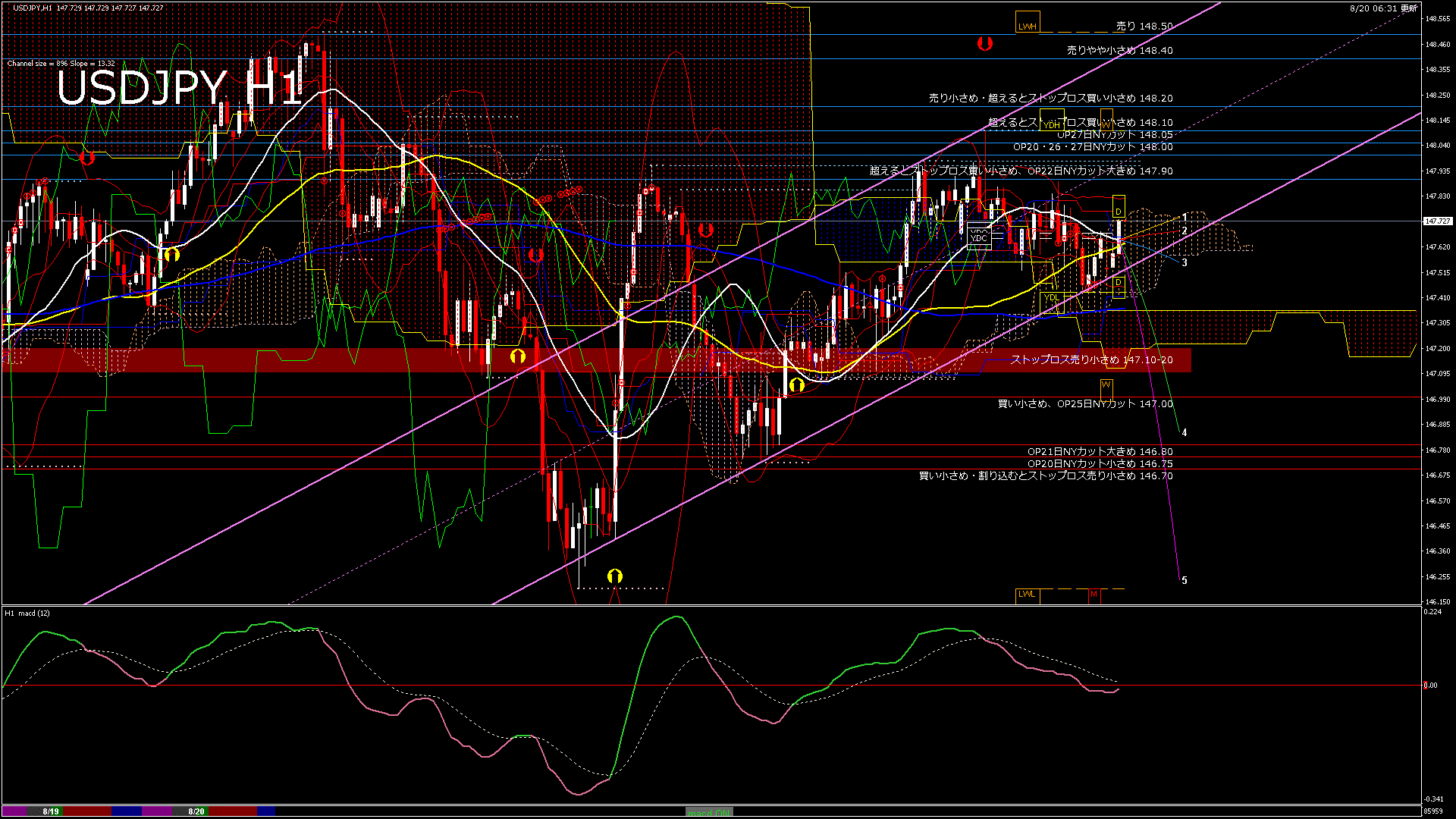Select the projection line endpoint labeled 3
Image resolution: width=1456 pixels, height=819 pixels.
(1185, 263)
